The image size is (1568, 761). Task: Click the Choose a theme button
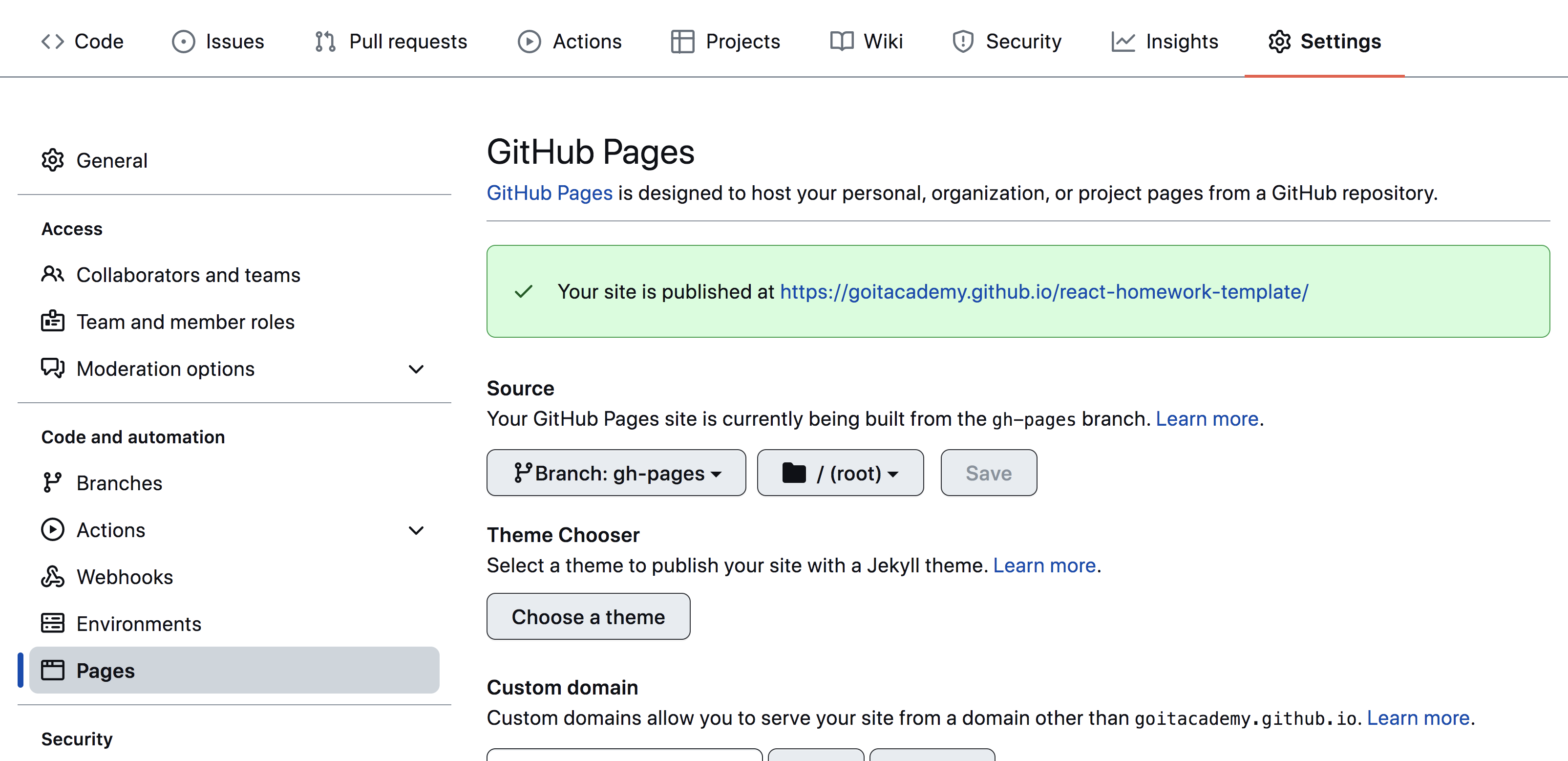click(x=588, y=617)
